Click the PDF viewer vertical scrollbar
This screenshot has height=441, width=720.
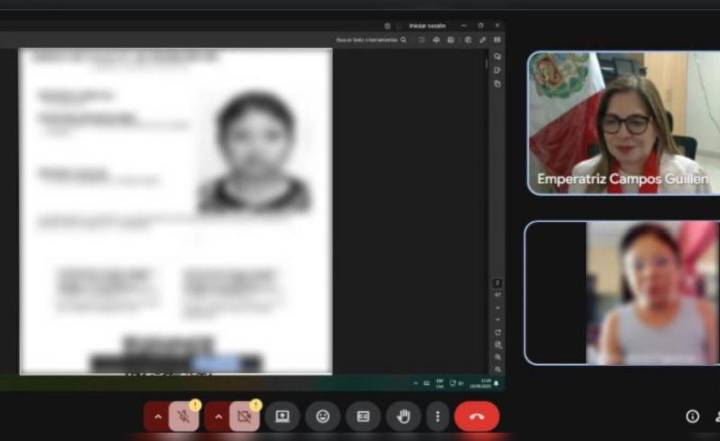tap(486, 64)
